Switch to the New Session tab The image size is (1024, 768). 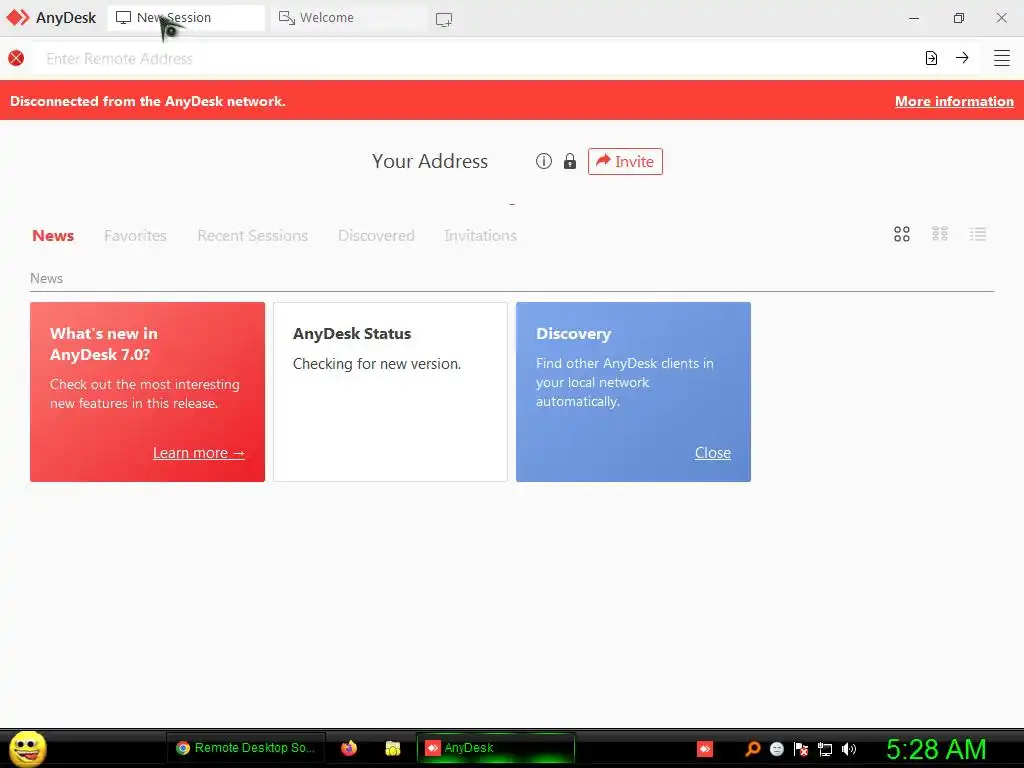[x=185, y=18]
